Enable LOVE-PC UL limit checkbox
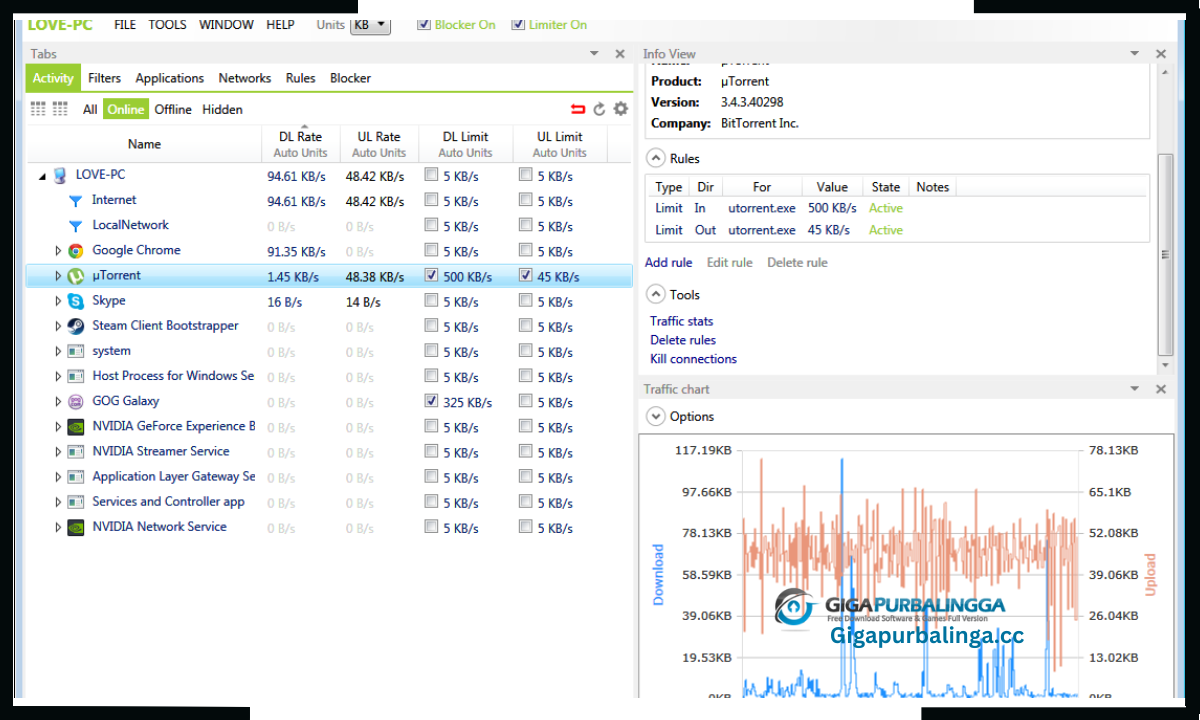 click(x=525, y=174)
